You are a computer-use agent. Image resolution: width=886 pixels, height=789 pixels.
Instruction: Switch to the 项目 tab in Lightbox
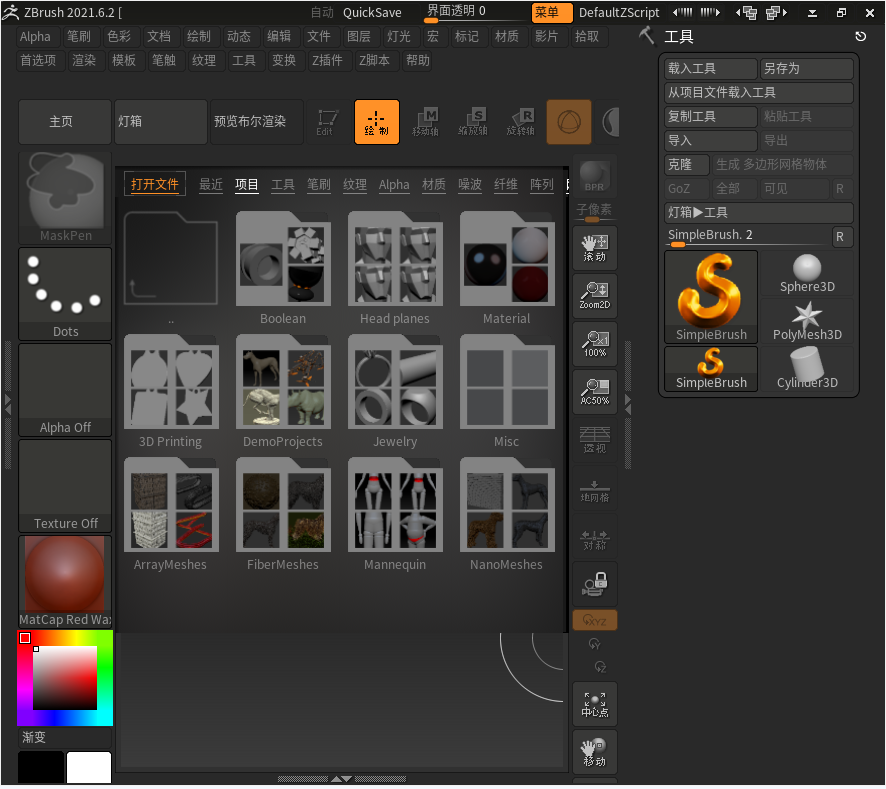click(x=247, y=184)
